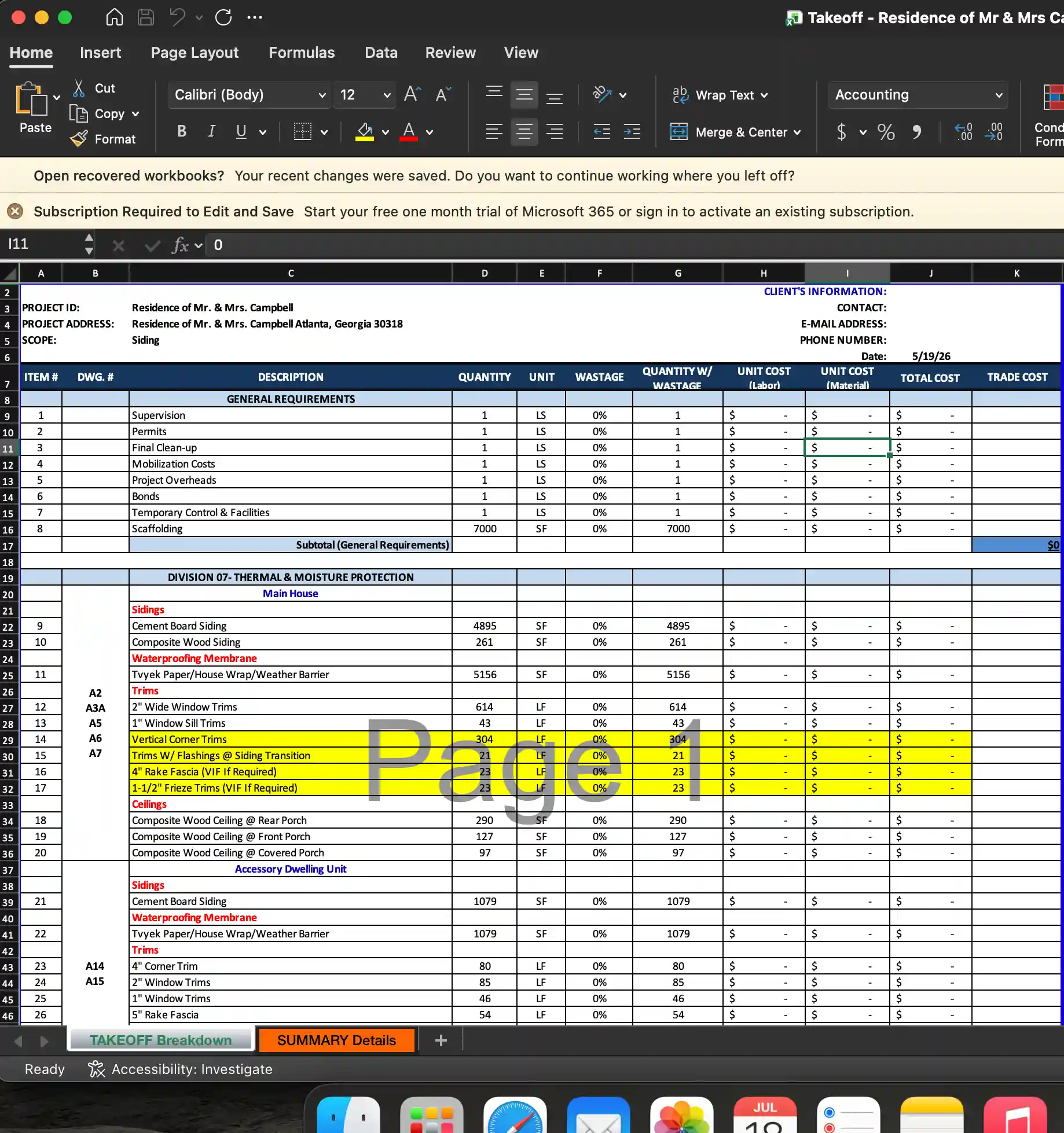Open the SUMMARY Details sheet tab
1064x1133 pixels.
[x=337, y=1040]
